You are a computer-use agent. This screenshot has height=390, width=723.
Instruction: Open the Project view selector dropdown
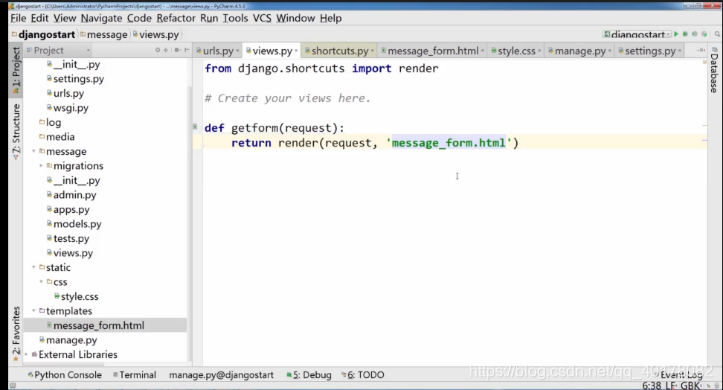58,50
